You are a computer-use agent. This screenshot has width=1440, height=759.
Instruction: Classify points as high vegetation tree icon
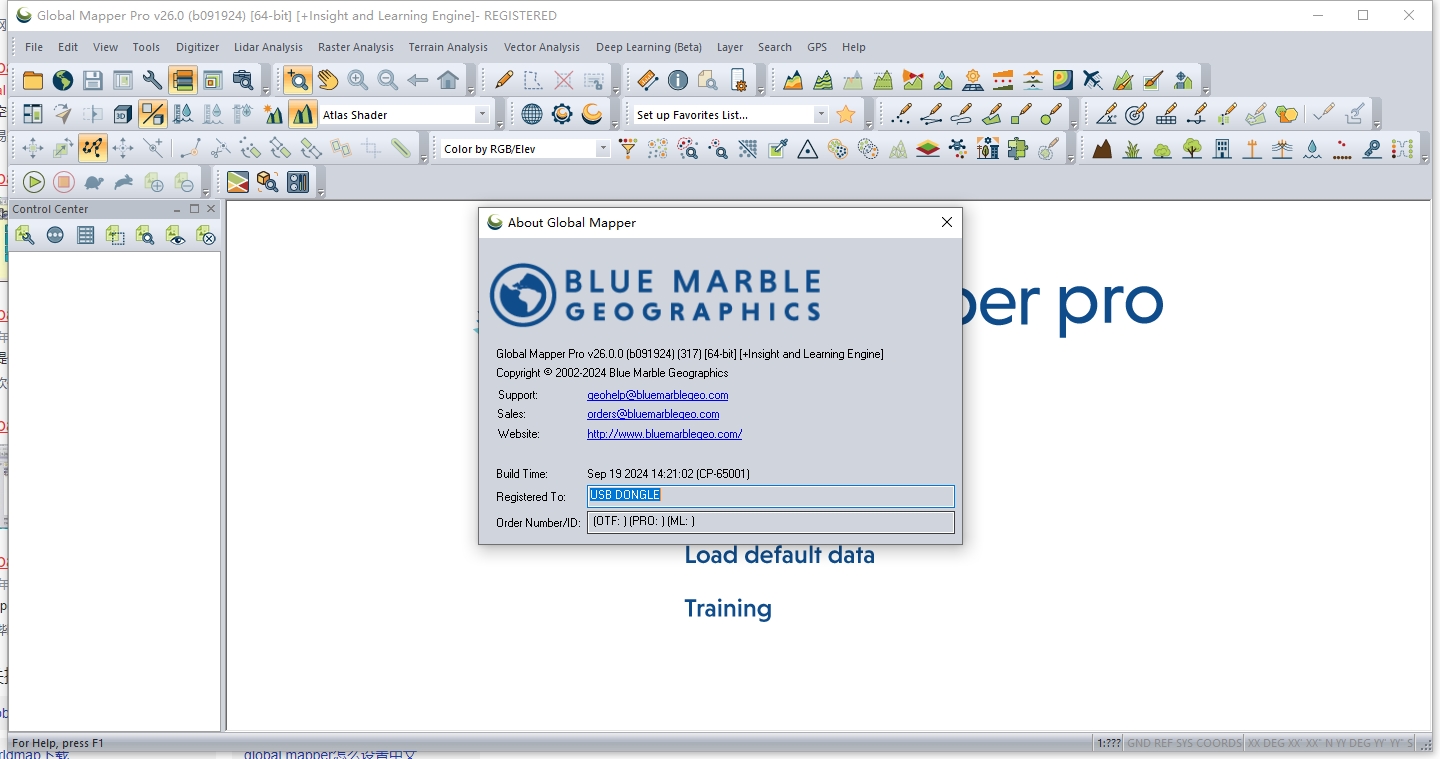coord(1192,149)
